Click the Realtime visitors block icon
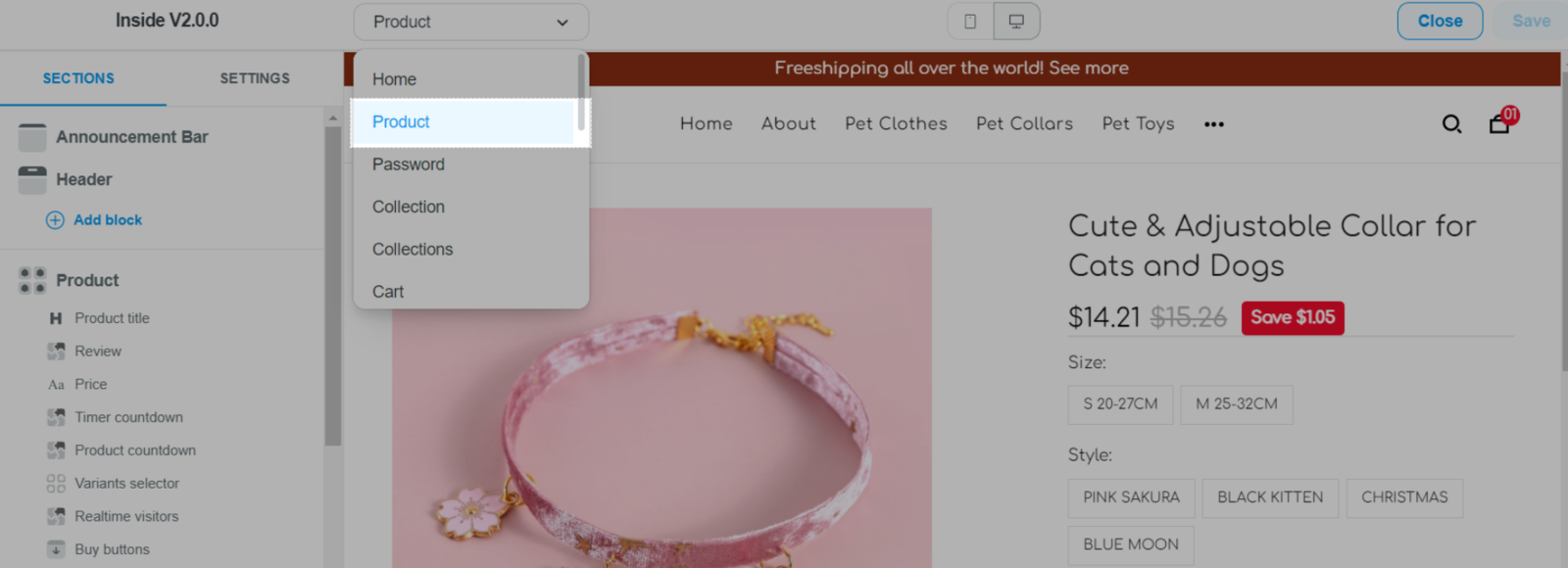 tap(56, 517)
